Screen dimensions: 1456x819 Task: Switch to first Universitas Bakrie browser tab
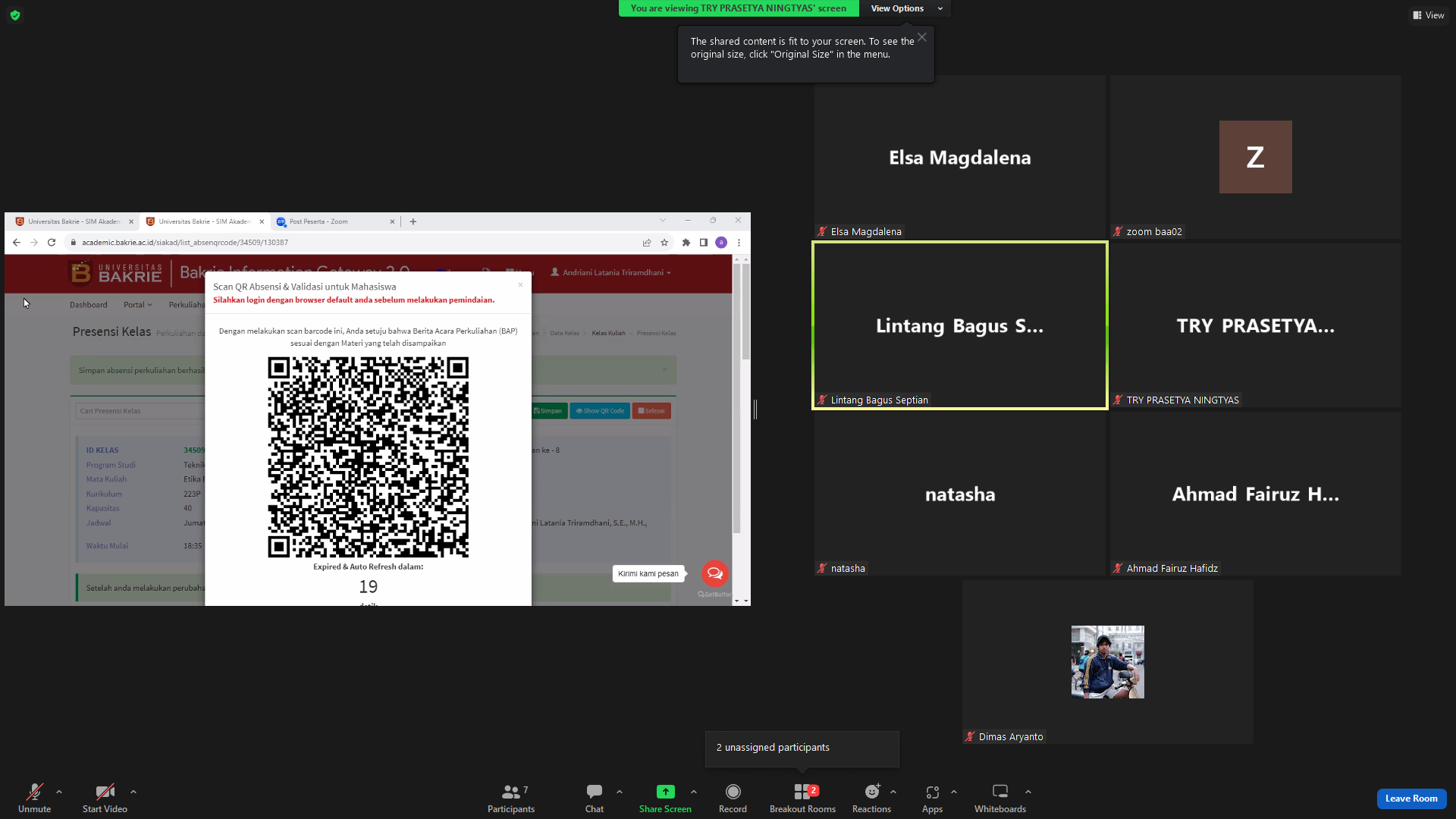coord(74,221)
